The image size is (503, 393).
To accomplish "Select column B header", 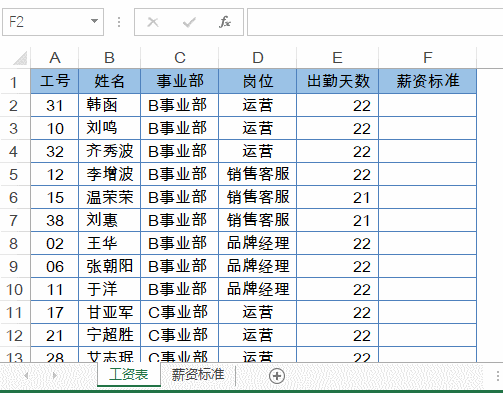I will pos(109,58).
